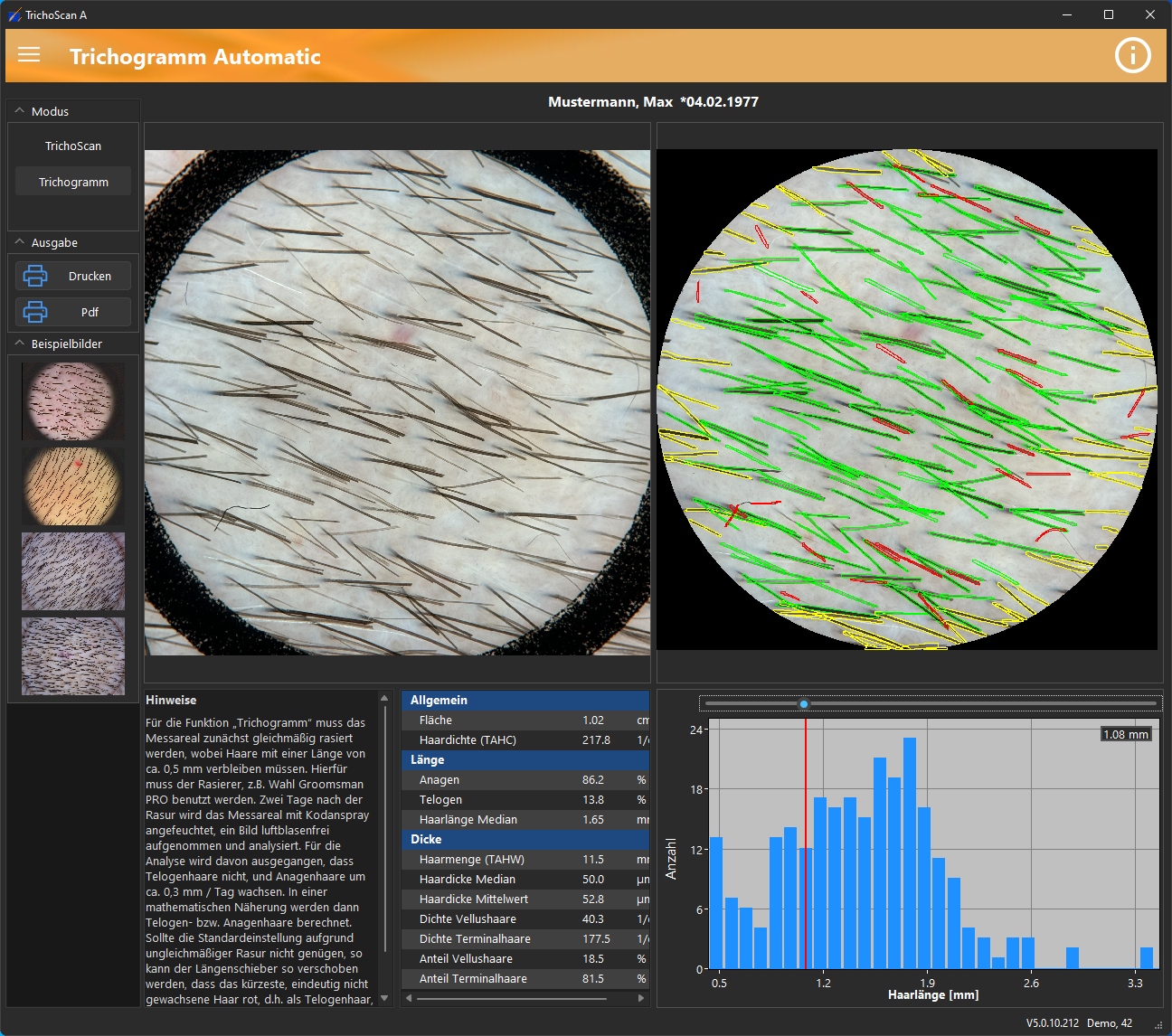Select the Trichogramm mode
Screen dimensions: 1172x1036
click(72, 181)
